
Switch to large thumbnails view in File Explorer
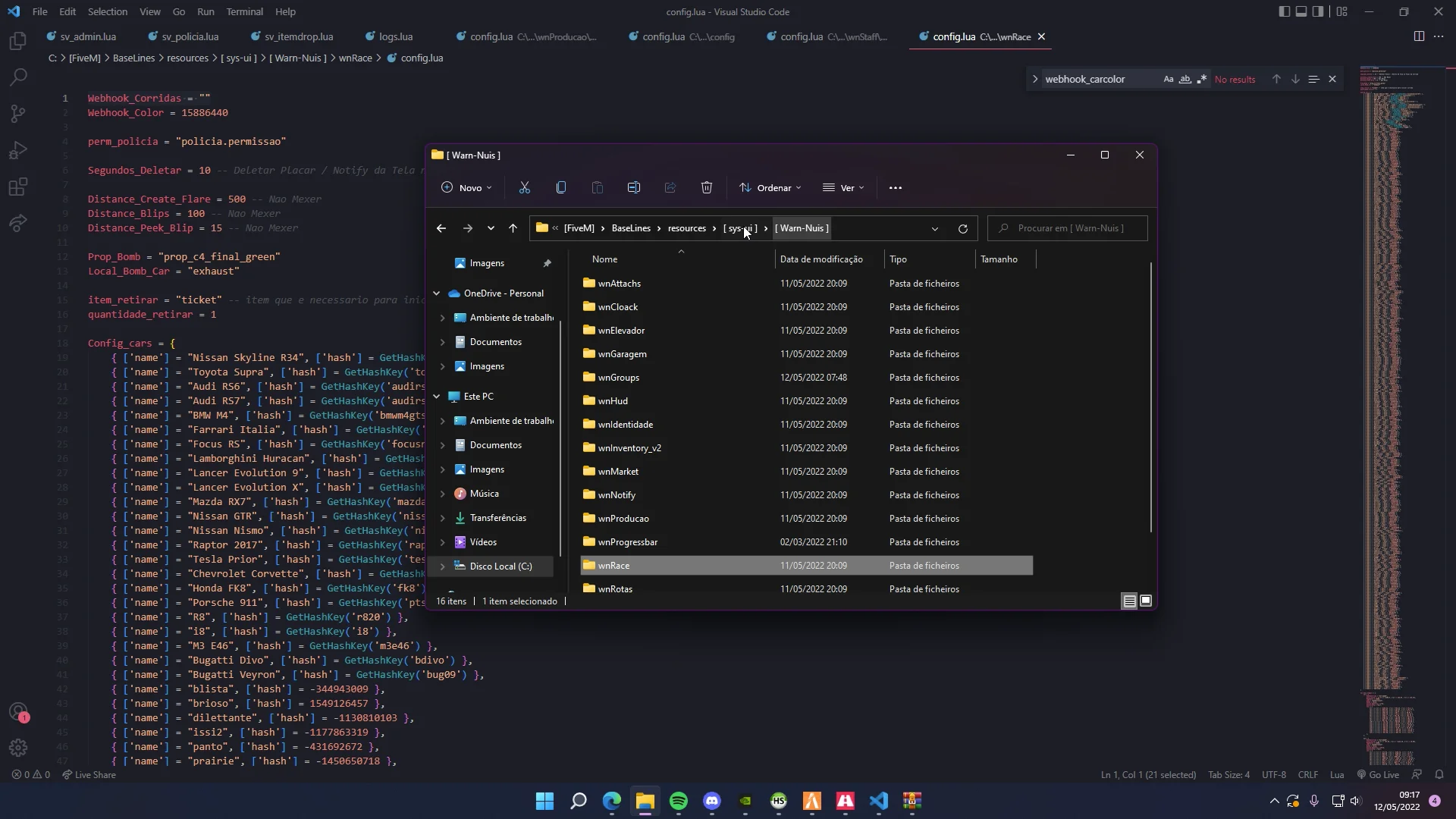pos(1146,601)
